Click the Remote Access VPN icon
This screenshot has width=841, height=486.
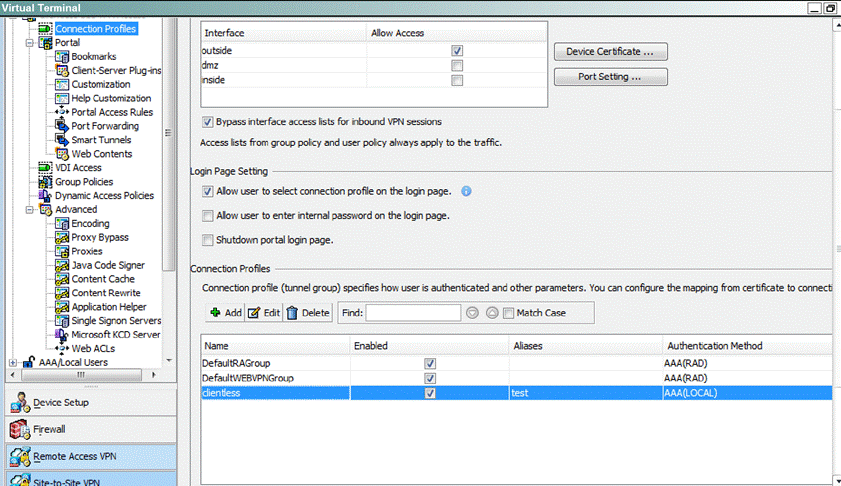20,457
